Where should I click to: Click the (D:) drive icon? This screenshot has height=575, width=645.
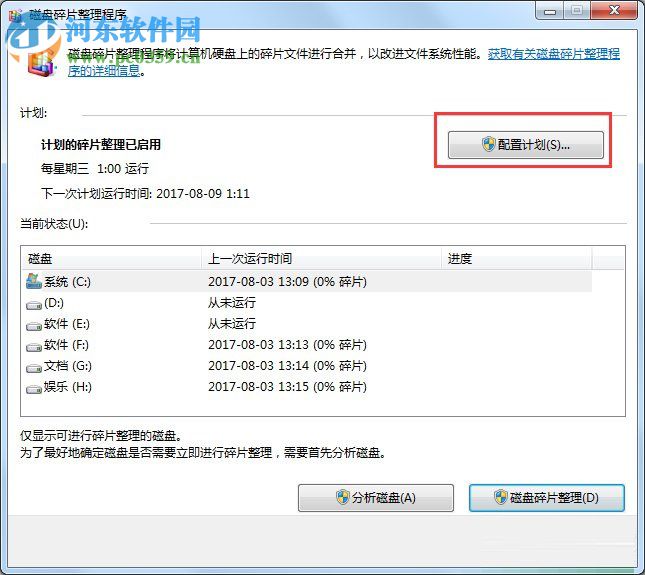point(34,305)
